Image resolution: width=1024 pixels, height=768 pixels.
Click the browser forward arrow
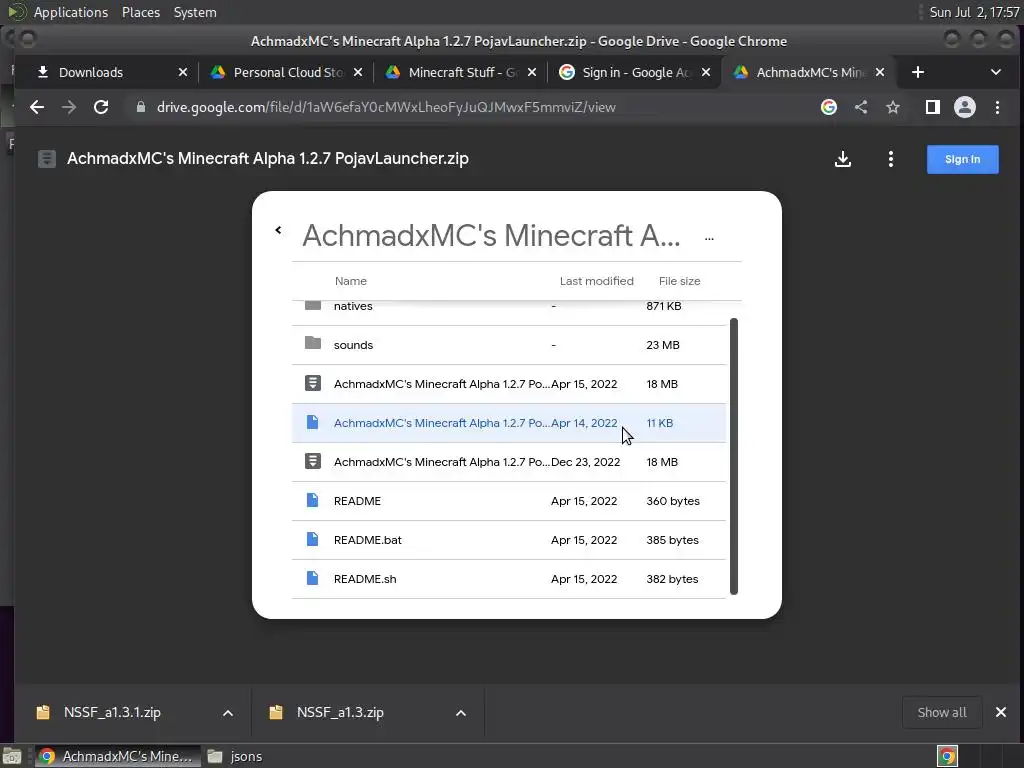[x=69, y=107]
